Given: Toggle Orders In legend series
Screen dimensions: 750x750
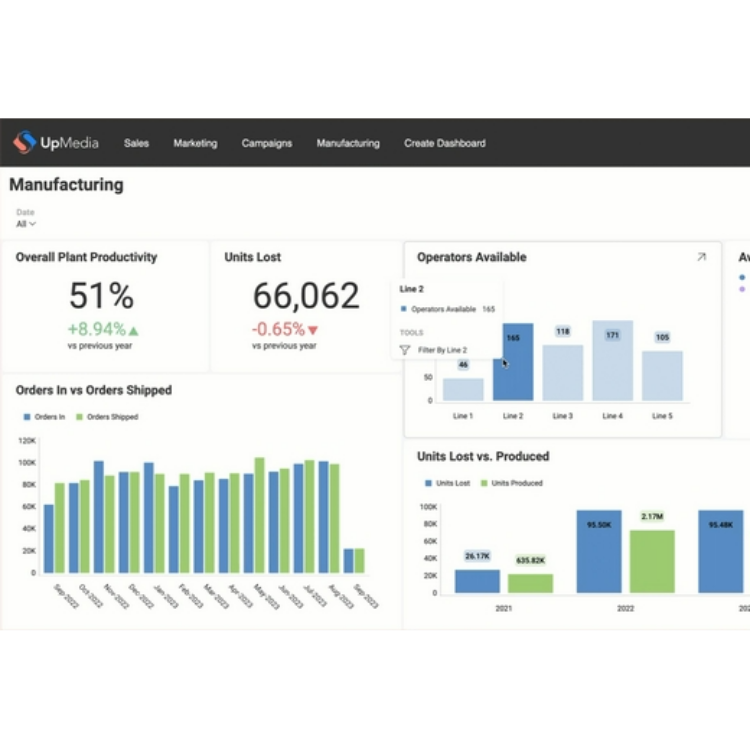Looking at the screenshot, I should (x=43, y=417).
